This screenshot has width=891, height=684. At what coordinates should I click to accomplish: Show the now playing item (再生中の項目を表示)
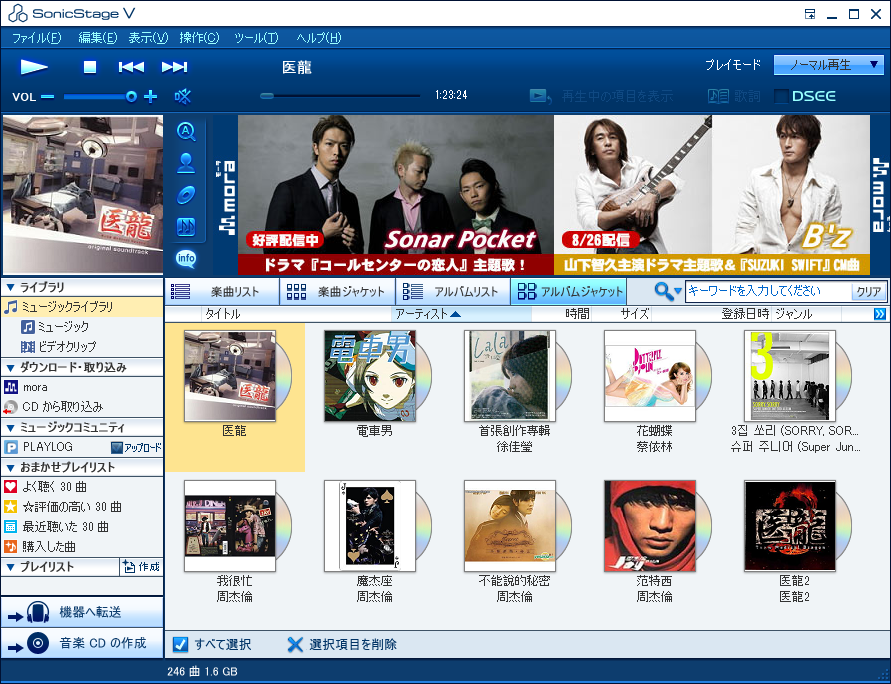pos(601,96)
